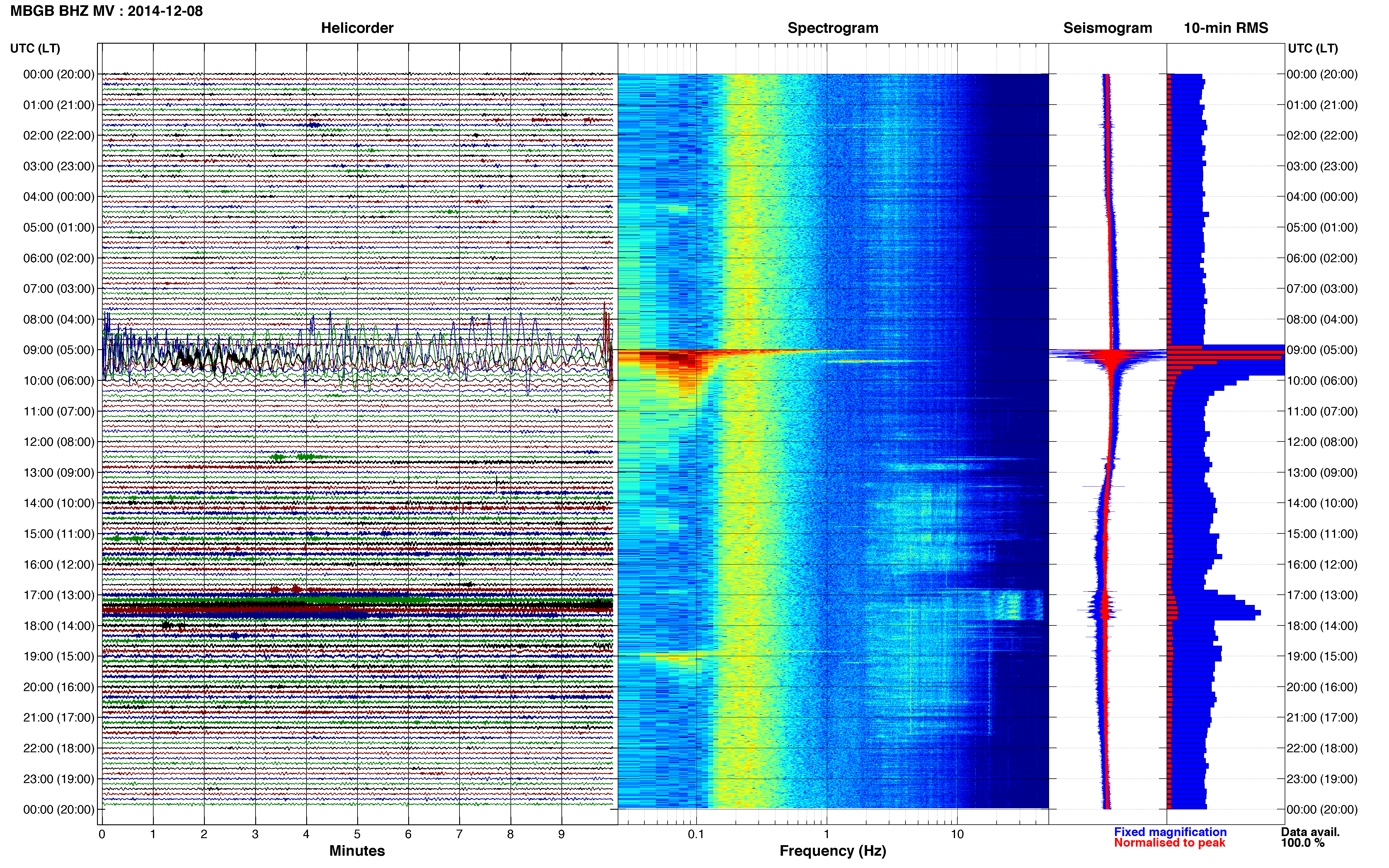
Task: Select the 10-min RMS panel heading
Action: tap(1225, 28)
